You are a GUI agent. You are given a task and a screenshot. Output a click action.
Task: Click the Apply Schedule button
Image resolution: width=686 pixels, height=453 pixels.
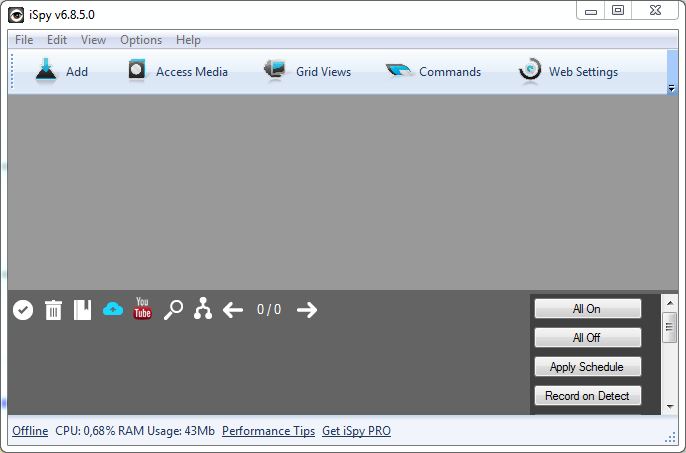pos(588,367)
